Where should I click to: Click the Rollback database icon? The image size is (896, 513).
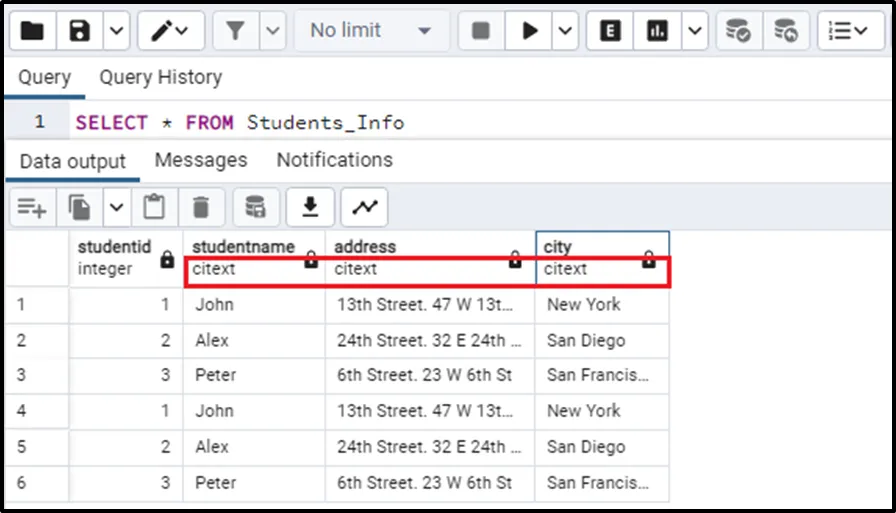pyautogui.click(x=786, y=31)
